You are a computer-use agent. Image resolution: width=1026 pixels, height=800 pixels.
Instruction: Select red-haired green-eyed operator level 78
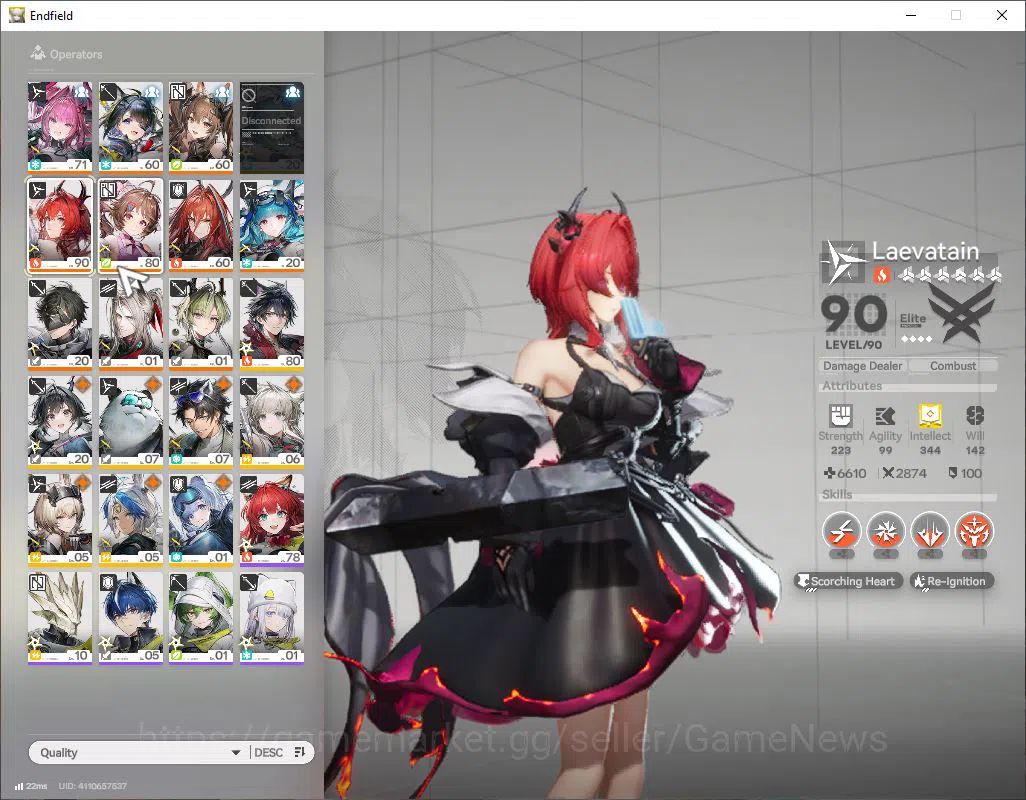(272, 519)
